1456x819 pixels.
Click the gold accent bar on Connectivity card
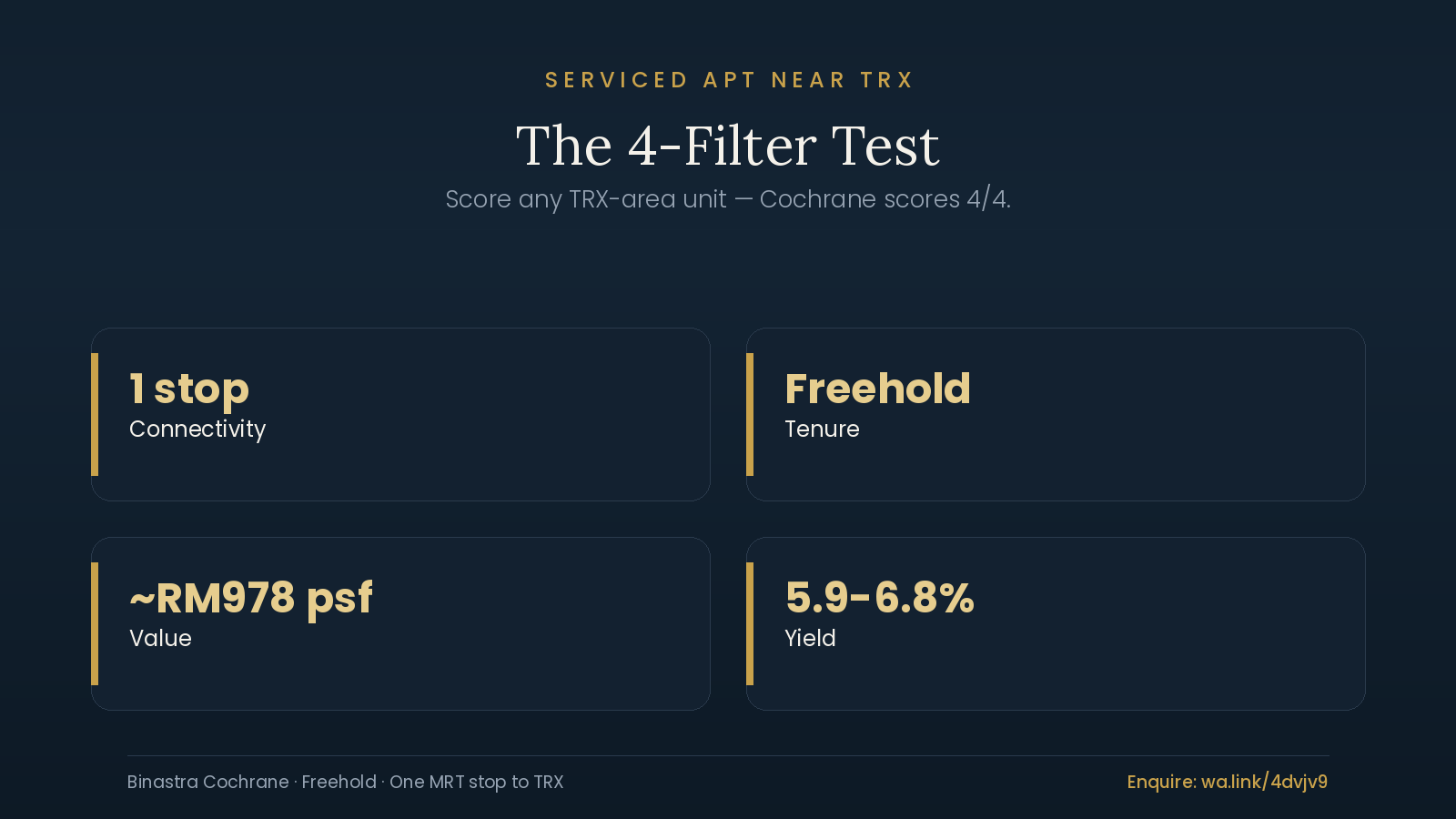pos(95,414)
